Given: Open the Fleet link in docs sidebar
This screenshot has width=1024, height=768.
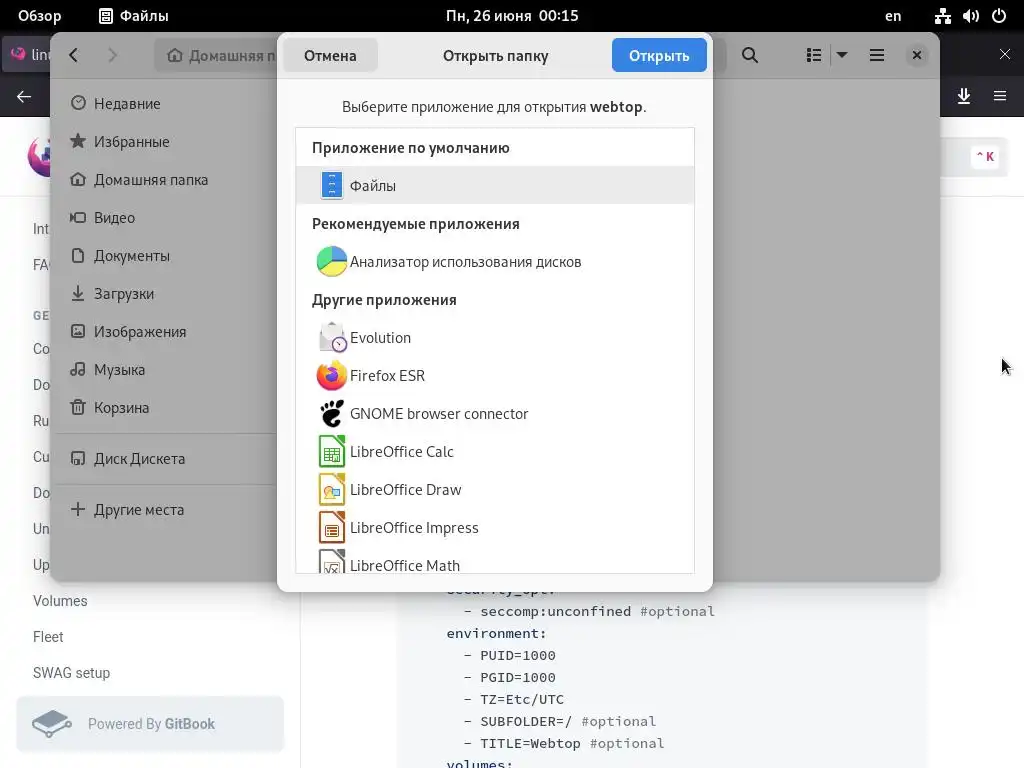Looking at the screenshot, I should 48,637.
